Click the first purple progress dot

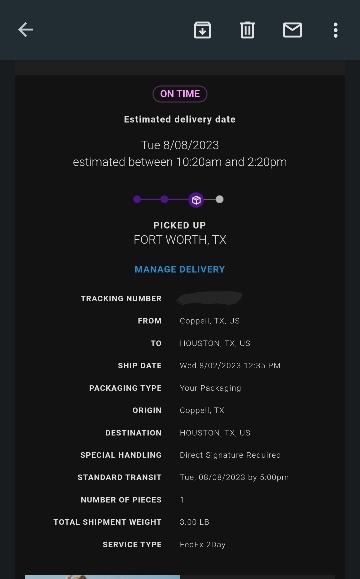click(x=137, y=199)
